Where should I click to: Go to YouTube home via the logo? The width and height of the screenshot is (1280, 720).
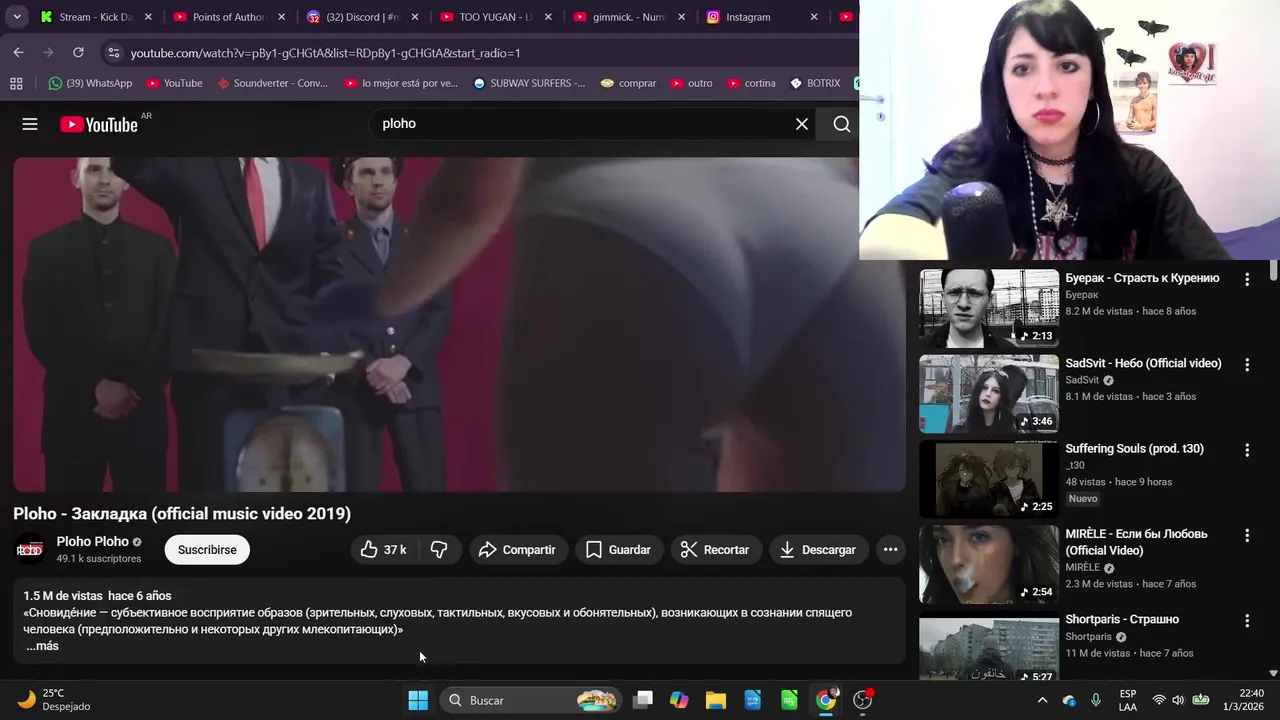click(98, 124)
